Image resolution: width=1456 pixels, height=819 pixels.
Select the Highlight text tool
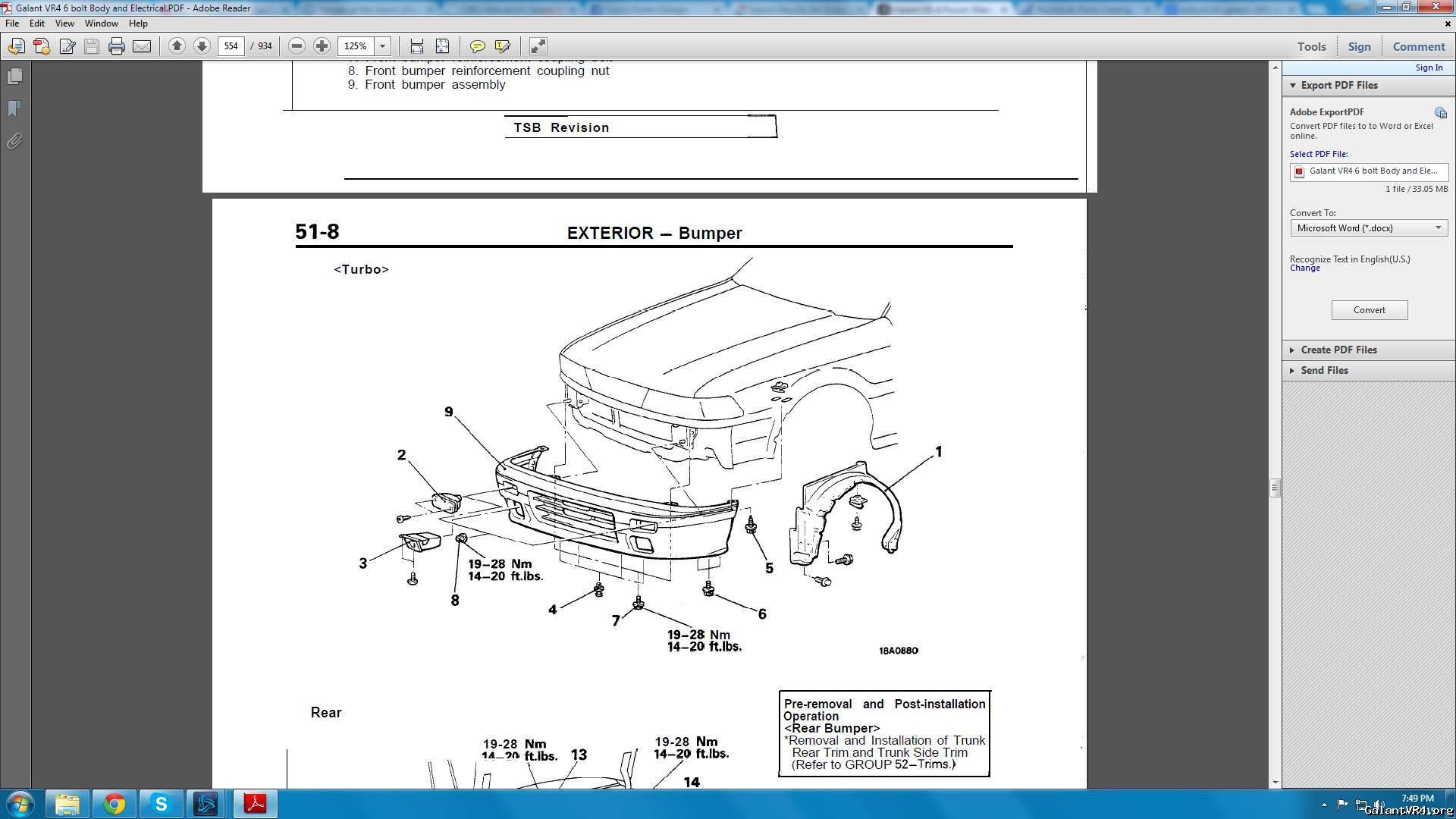tap(502, 46)
